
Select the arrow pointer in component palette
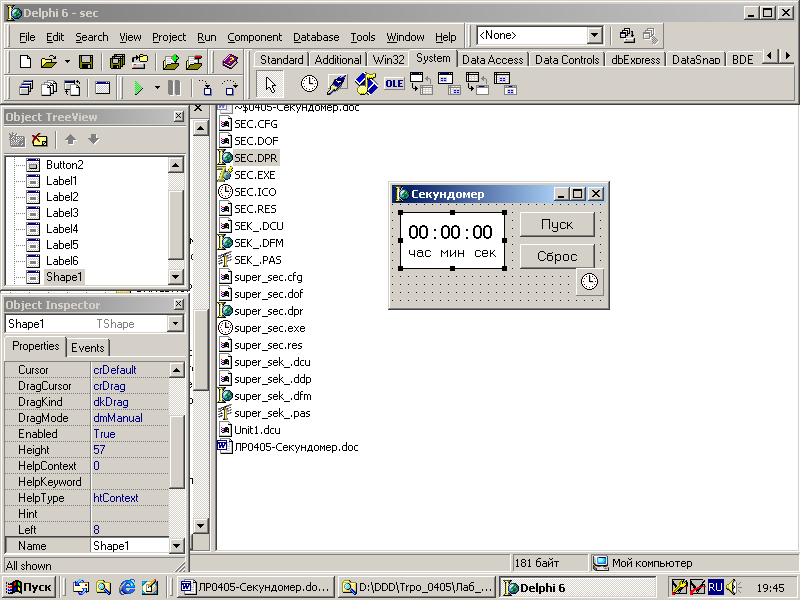[270, 84]
